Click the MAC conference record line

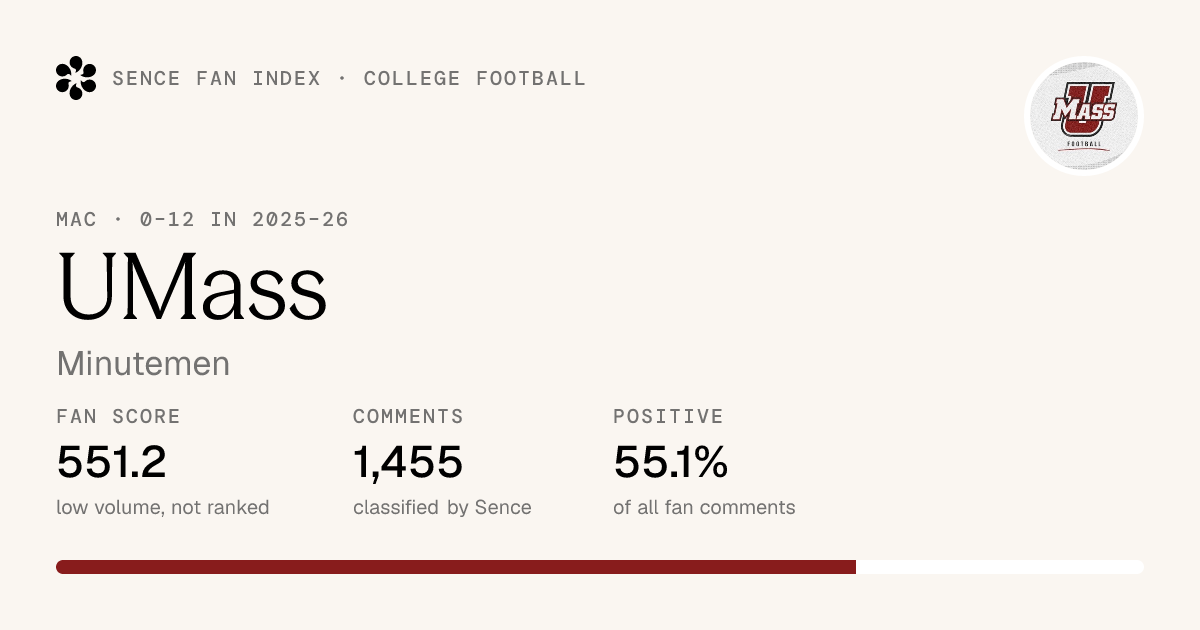point(203,219)
